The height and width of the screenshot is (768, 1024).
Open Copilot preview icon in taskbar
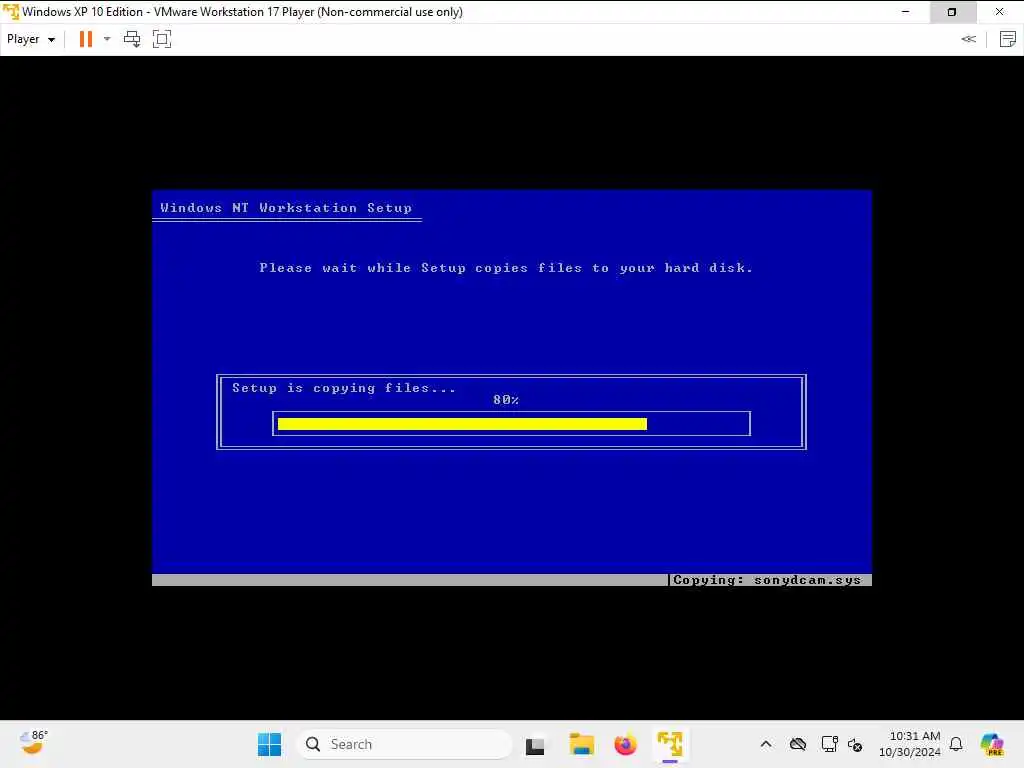tap(992, 744)
